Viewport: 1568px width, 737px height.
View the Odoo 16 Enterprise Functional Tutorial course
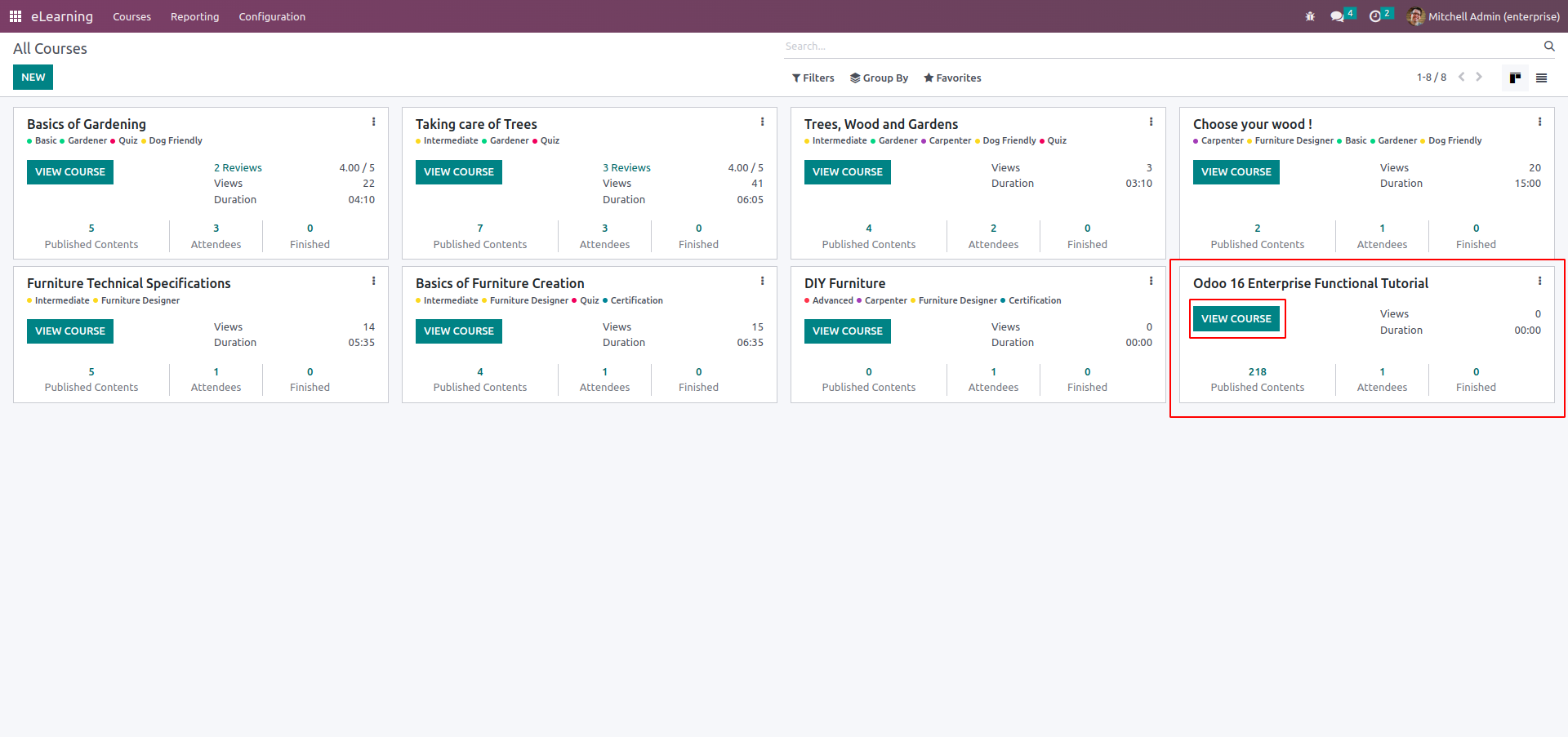(1236, 319)
